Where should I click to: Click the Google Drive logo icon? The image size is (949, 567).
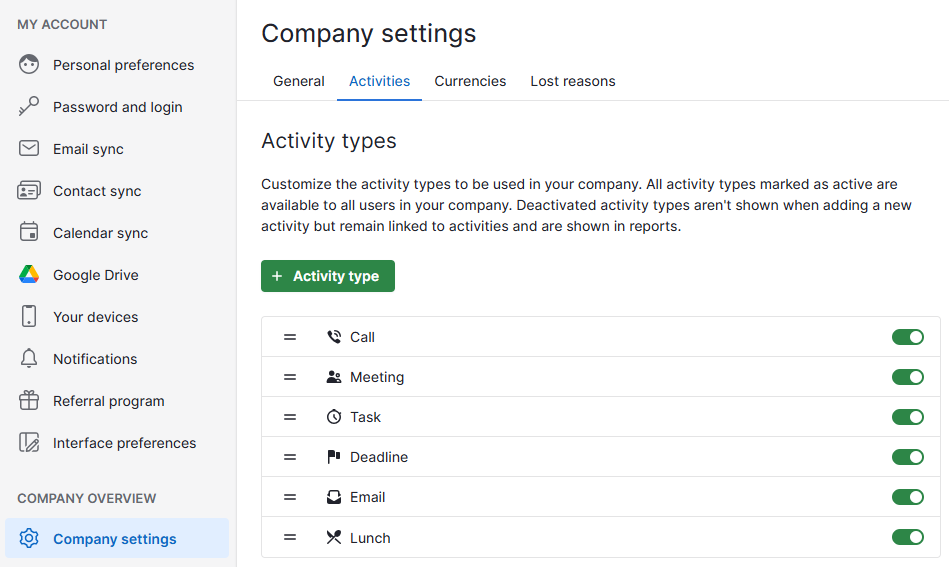29,275
